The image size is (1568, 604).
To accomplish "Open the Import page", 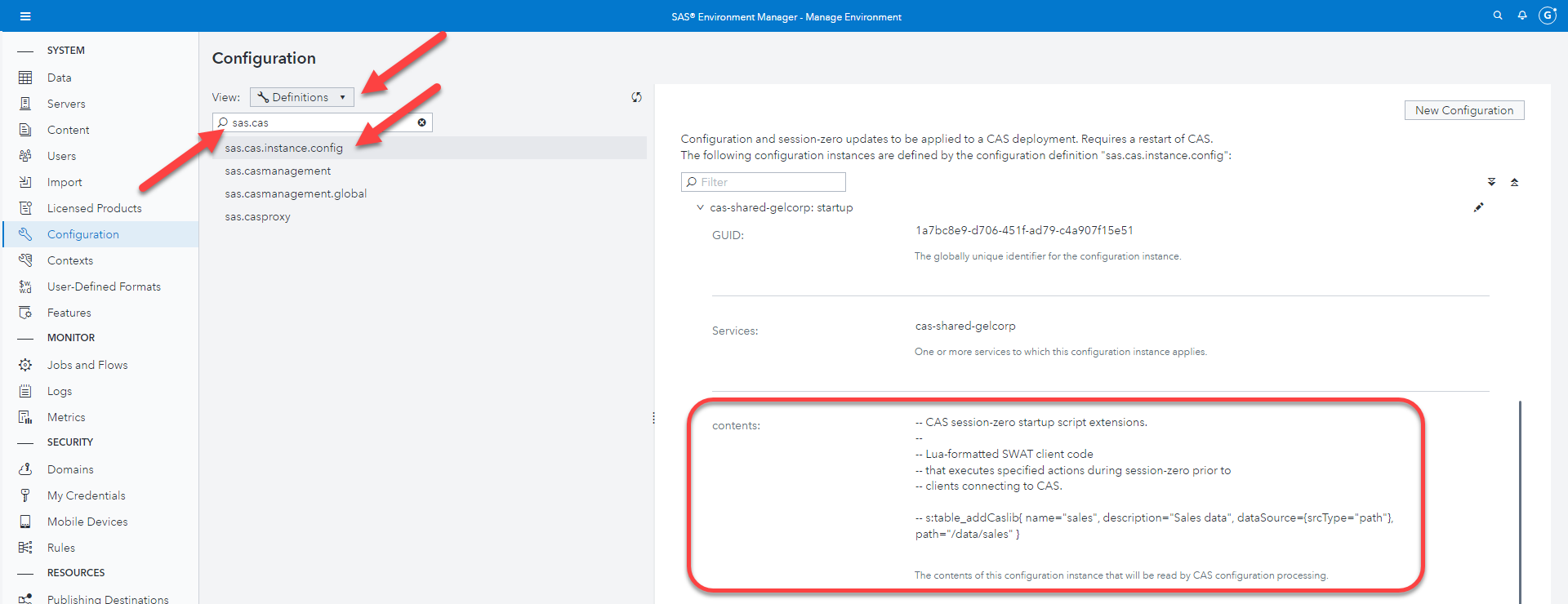I will coord(65,182).
